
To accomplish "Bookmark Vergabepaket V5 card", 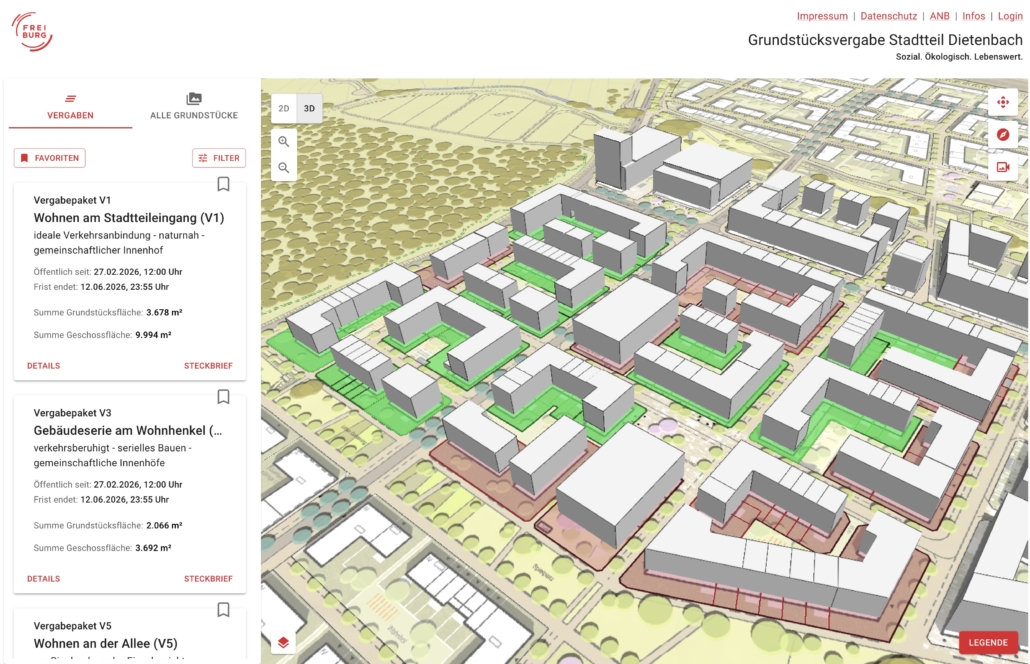I will coord(224,610).
